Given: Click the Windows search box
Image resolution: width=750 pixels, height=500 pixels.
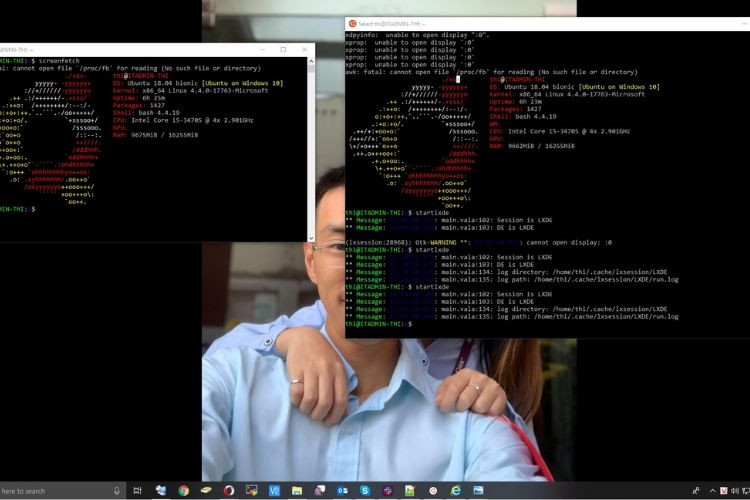Looking at the screenshot, I should (x=61, y=491).
